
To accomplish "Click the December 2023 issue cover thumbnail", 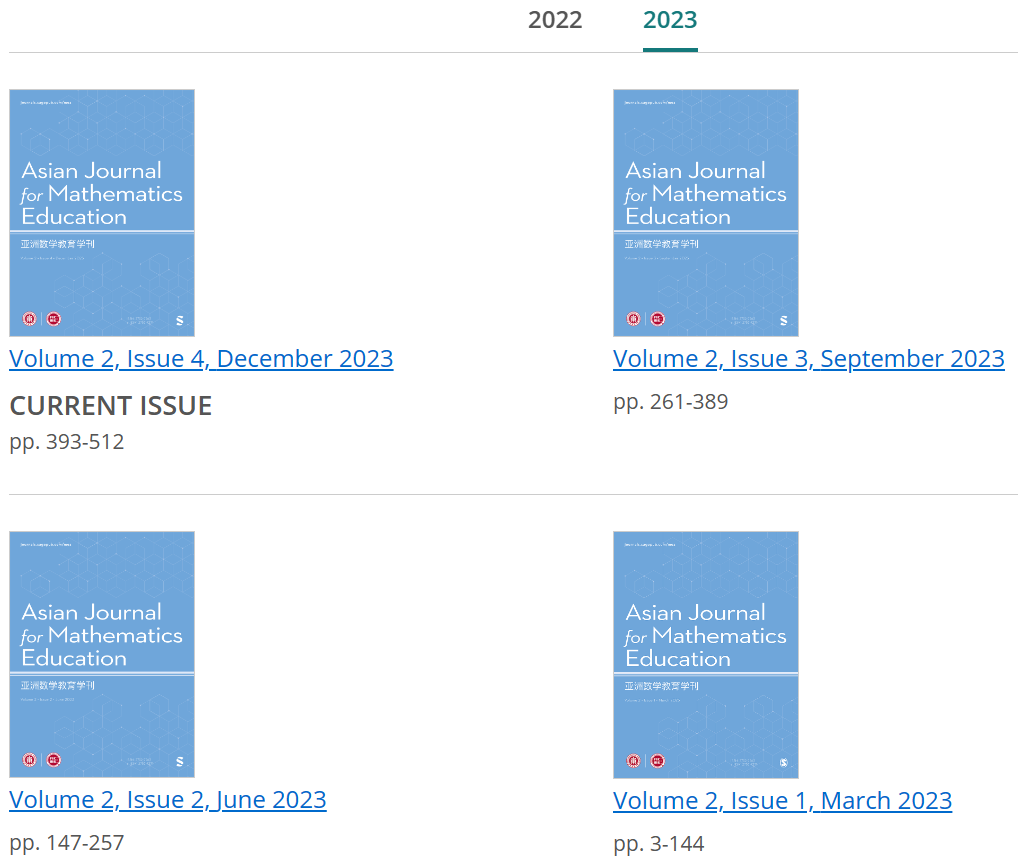I will click(x=102, y=213).
